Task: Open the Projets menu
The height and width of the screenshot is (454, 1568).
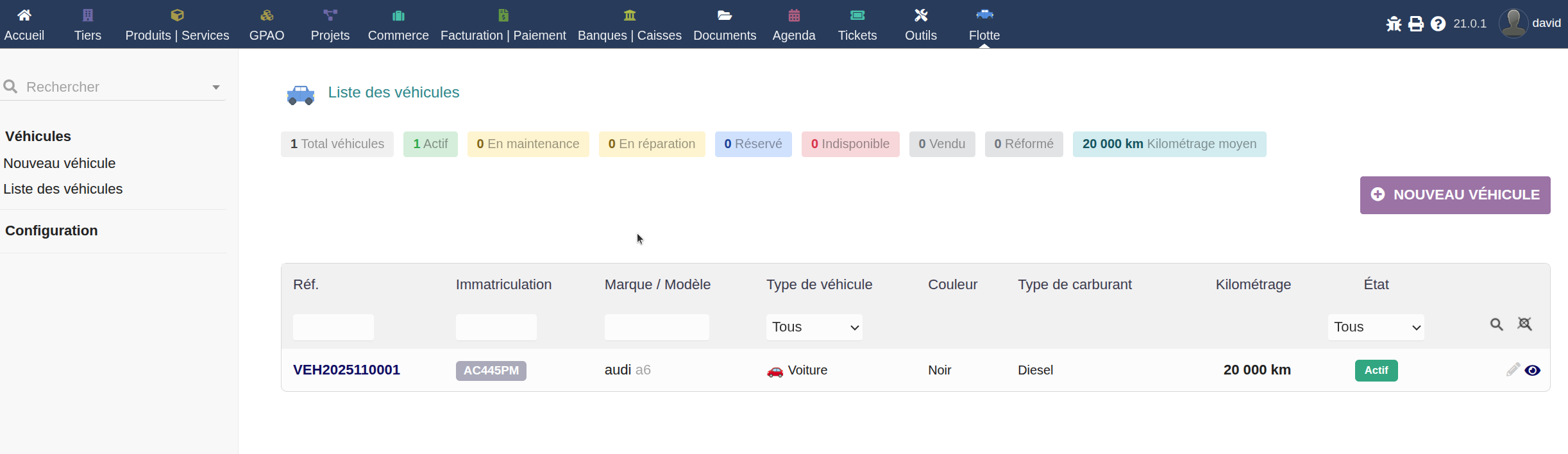Action: coord(330,24)
